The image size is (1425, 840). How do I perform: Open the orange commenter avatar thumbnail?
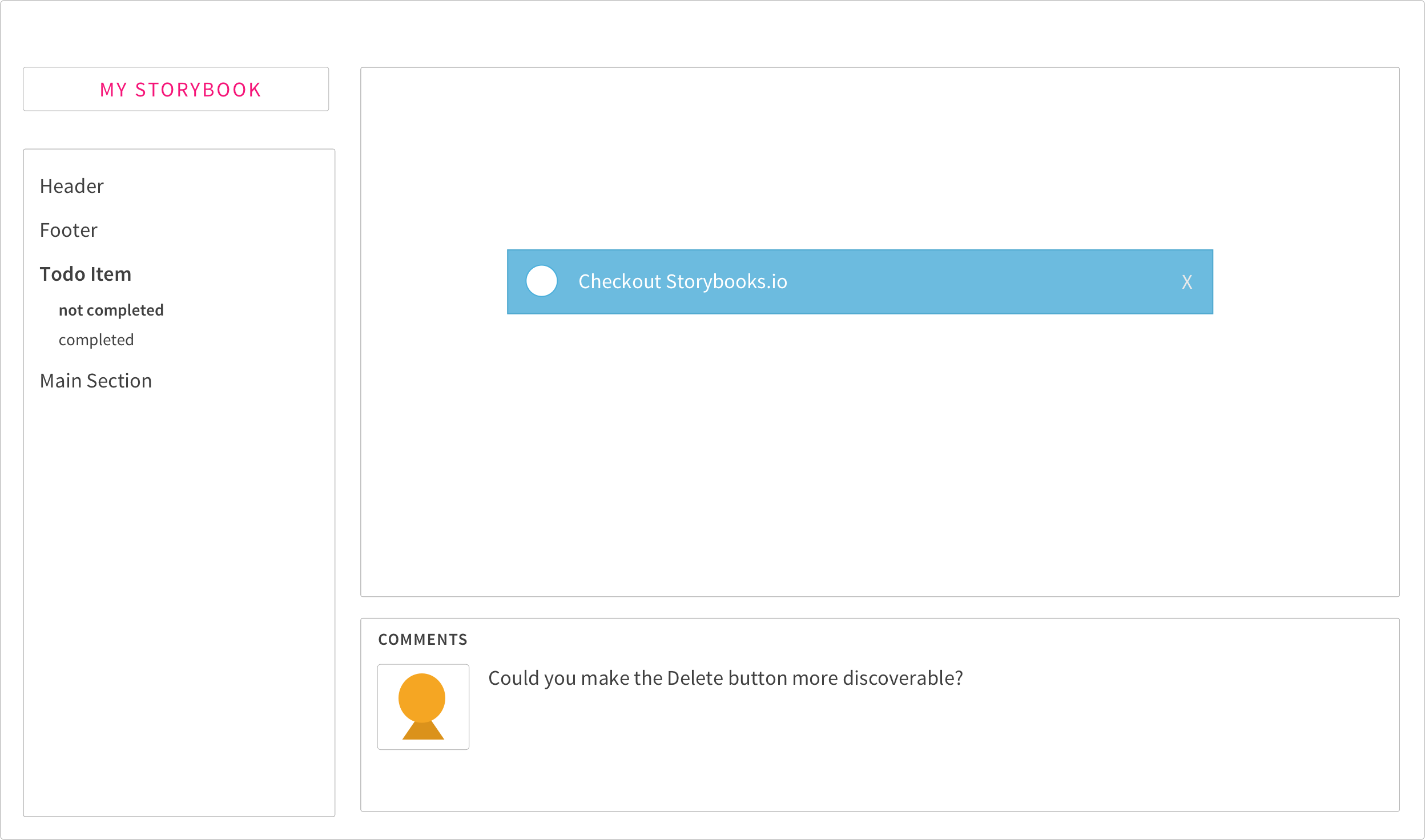coord(423,707)
